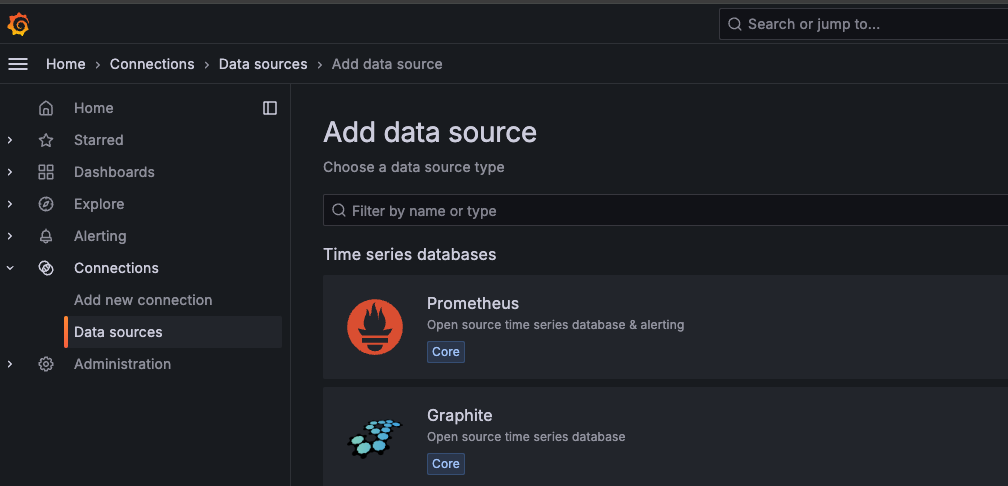
Task: Collapse the Connections section chevron
Action: click(x=10, y=267)
